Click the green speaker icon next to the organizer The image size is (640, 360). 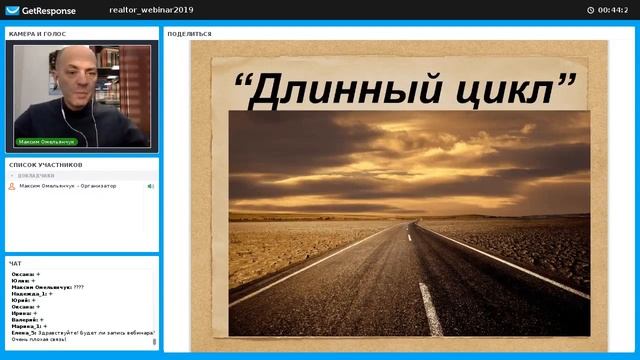[x=151, y=186]
